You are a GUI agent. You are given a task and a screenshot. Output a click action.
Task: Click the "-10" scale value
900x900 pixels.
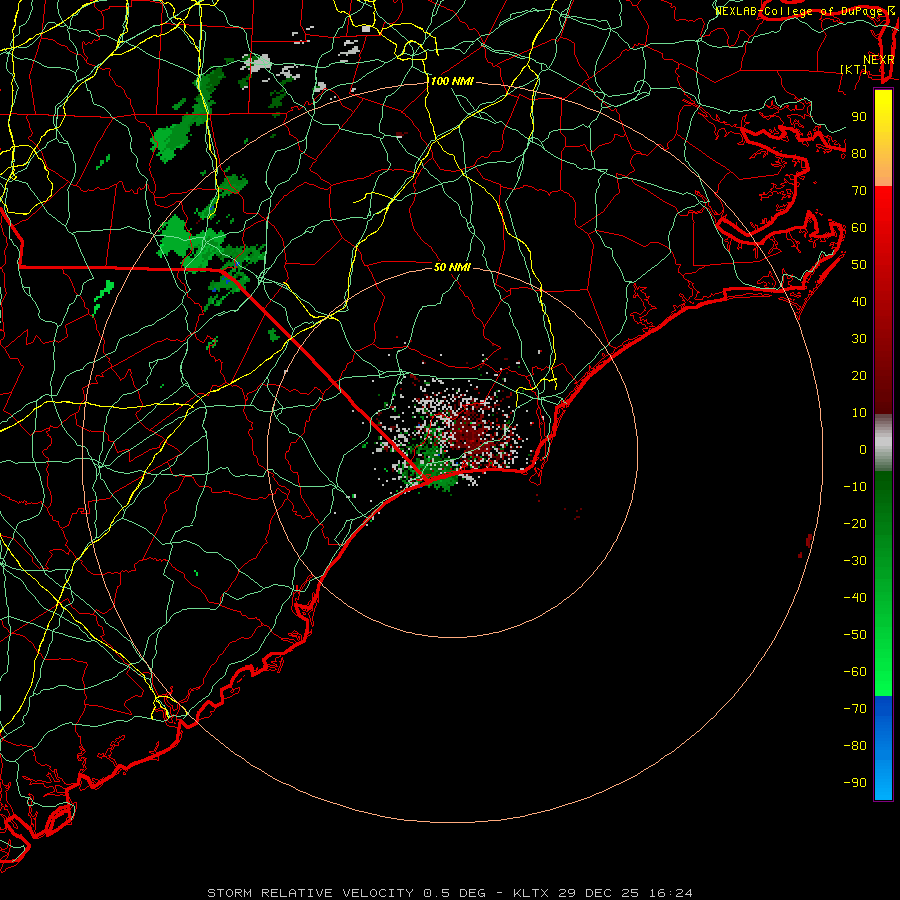855,487
